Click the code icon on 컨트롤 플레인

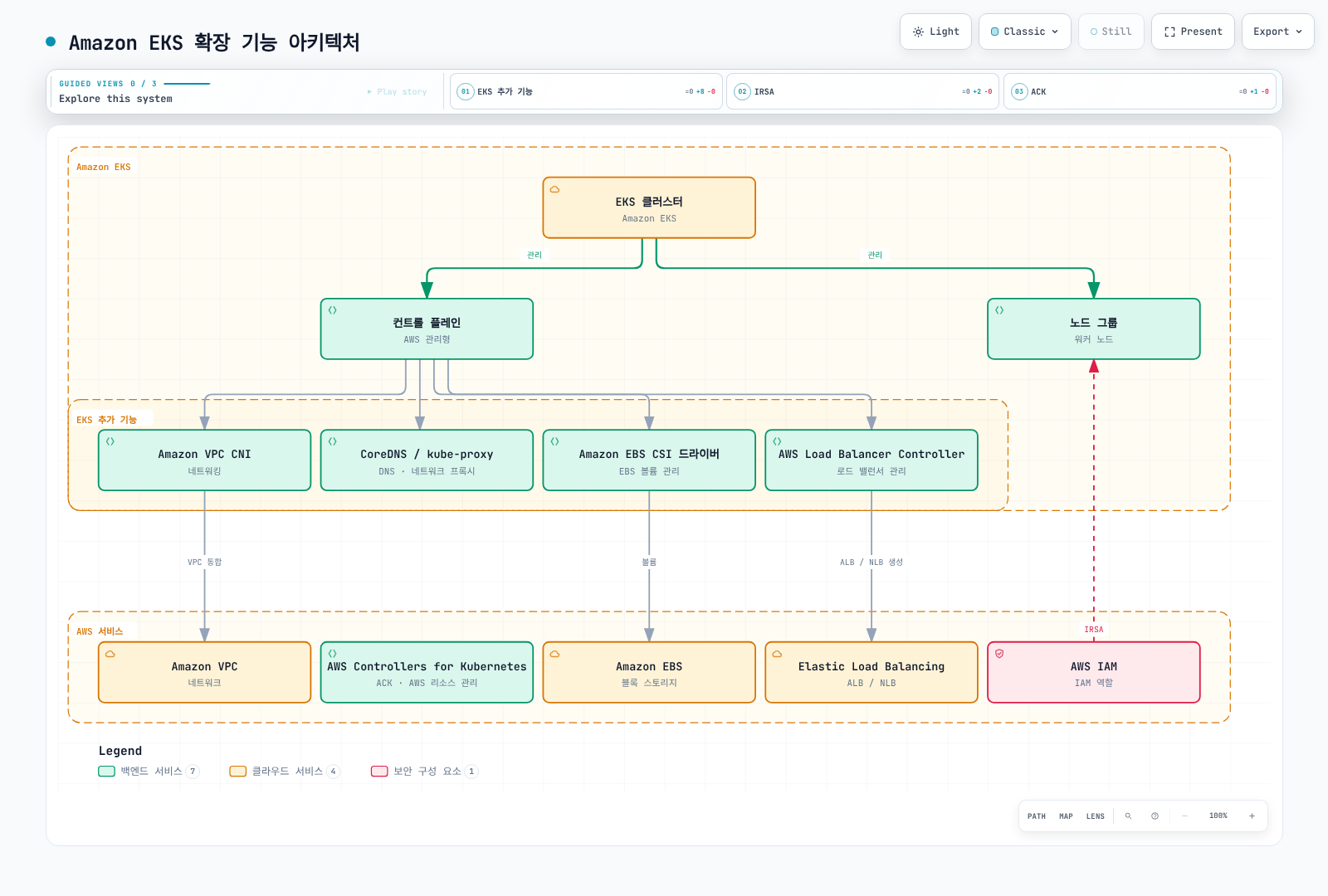pyautogui.click(x=332, y=310)
